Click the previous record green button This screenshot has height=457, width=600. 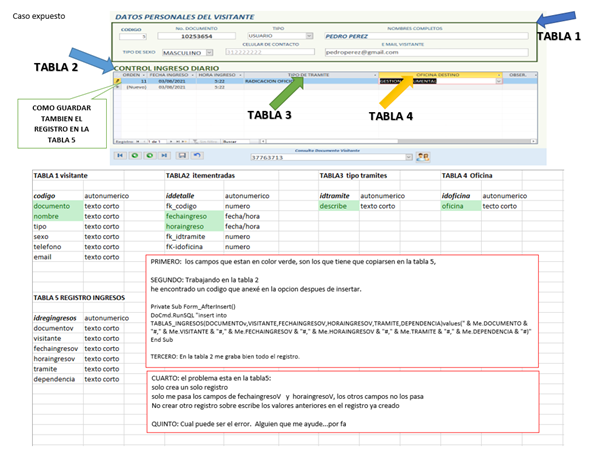pos(135,156)
